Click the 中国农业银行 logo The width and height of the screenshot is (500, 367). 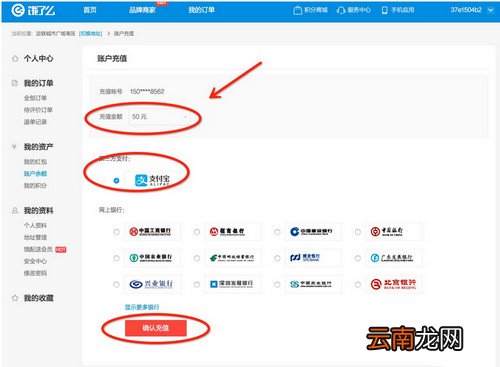click(x=151, y=258)
